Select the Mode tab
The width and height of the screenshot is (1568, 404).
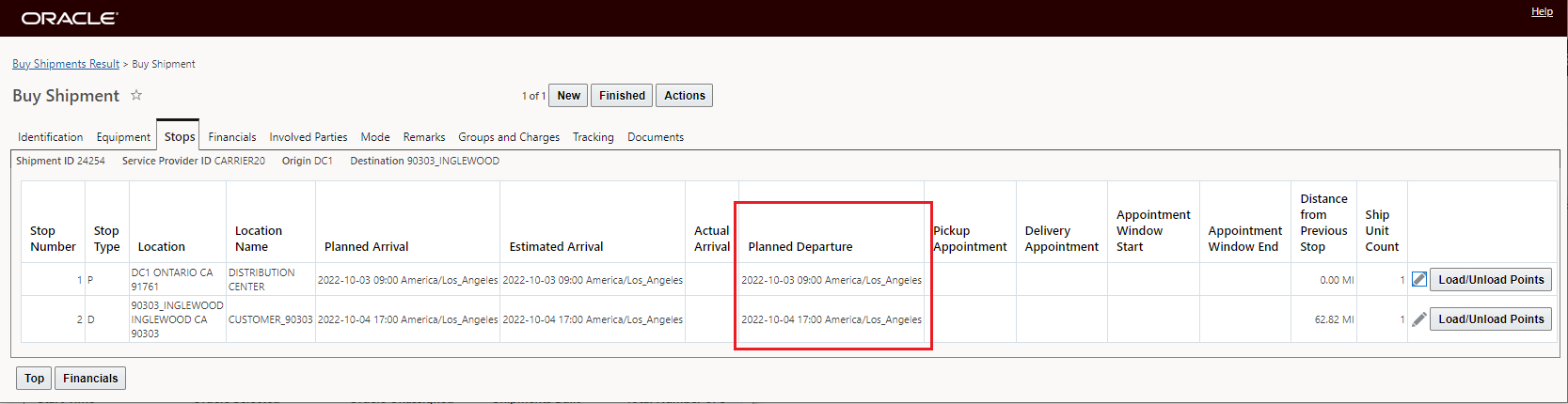tap(375, 137)
